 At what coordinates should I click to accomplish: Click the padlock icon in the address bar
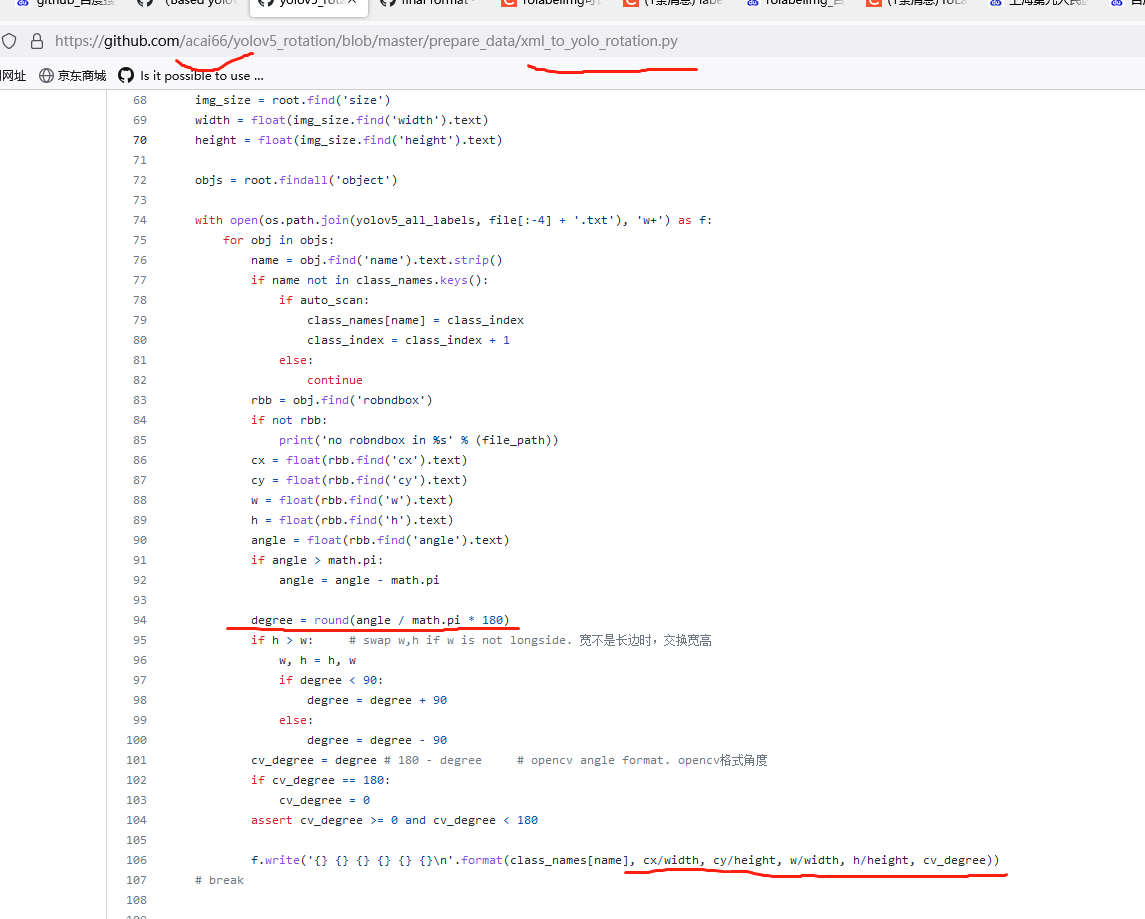point(35,41)
